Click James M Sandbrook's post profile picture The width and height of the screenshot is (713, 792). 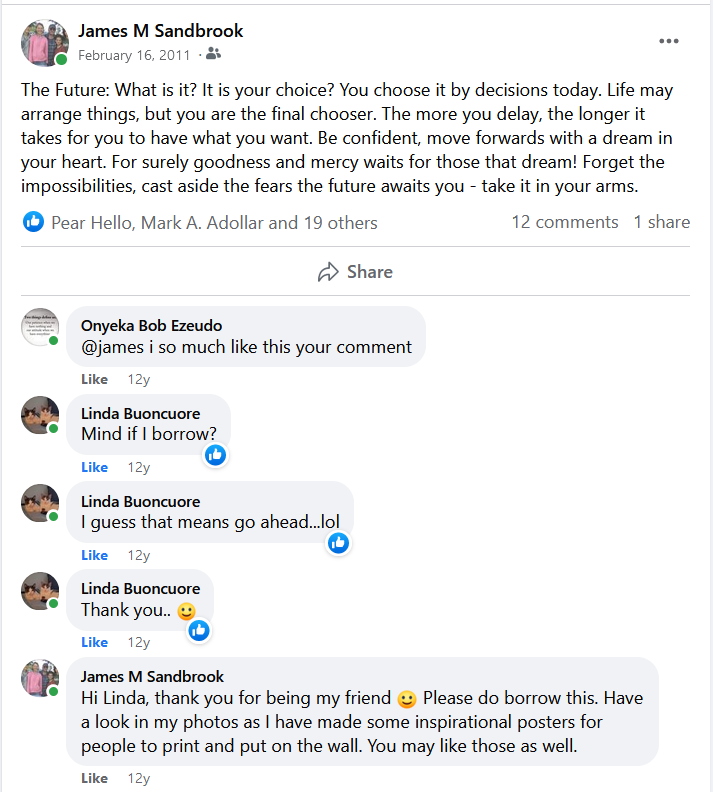(x=44, y=42)
